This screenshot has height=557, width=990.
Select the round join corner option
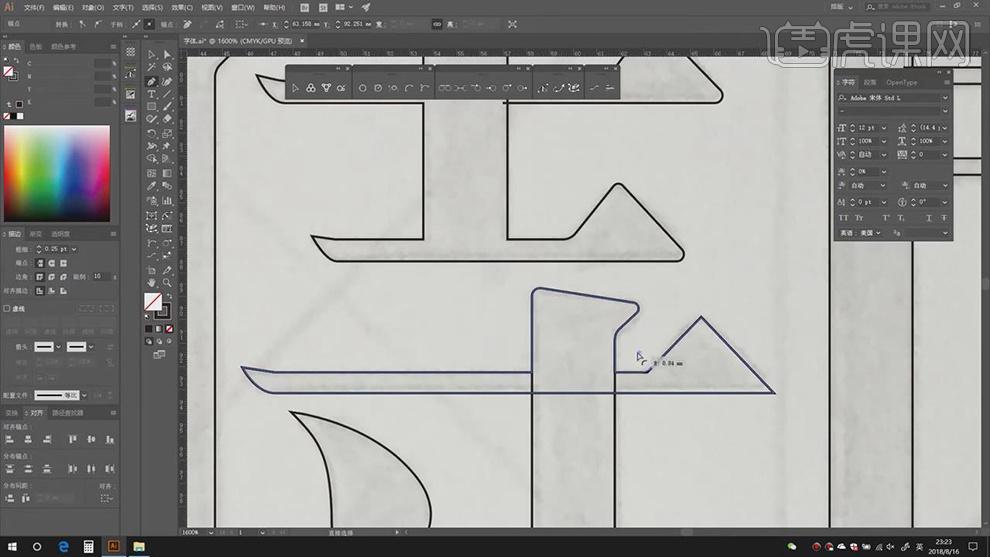point(51,277)
